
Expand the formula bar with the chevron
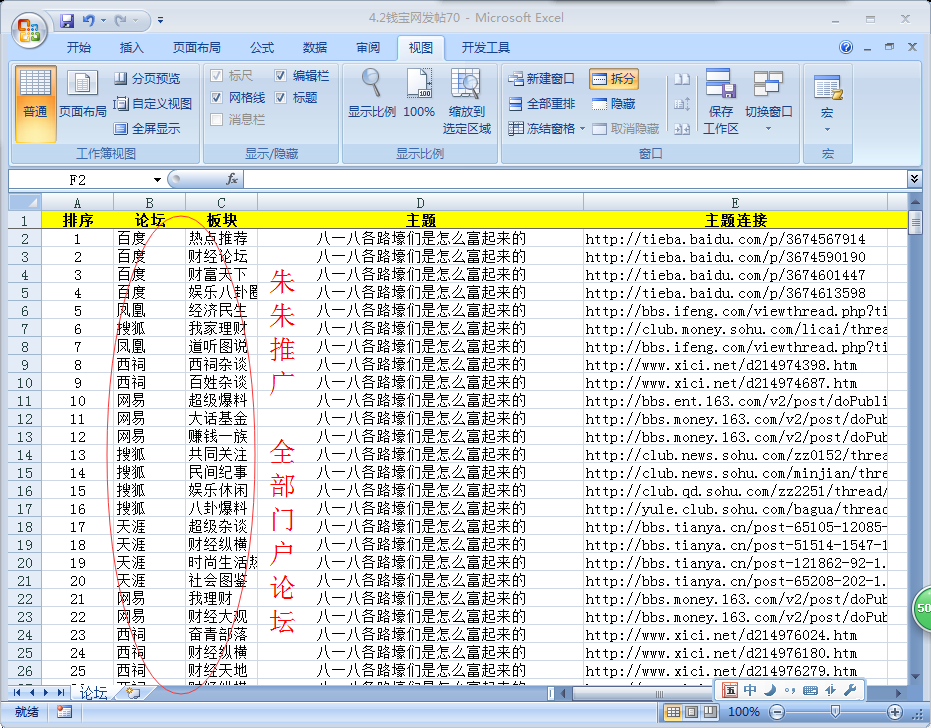[x=914, y=179]
